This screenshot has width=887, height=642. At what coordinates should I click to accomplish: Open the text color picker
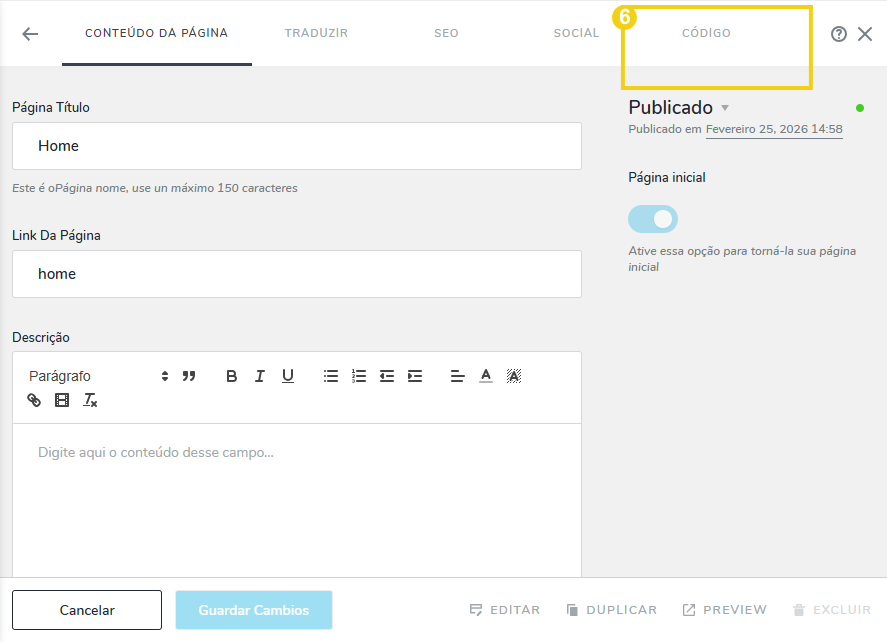pyautogui.click(x=485, y=376)
